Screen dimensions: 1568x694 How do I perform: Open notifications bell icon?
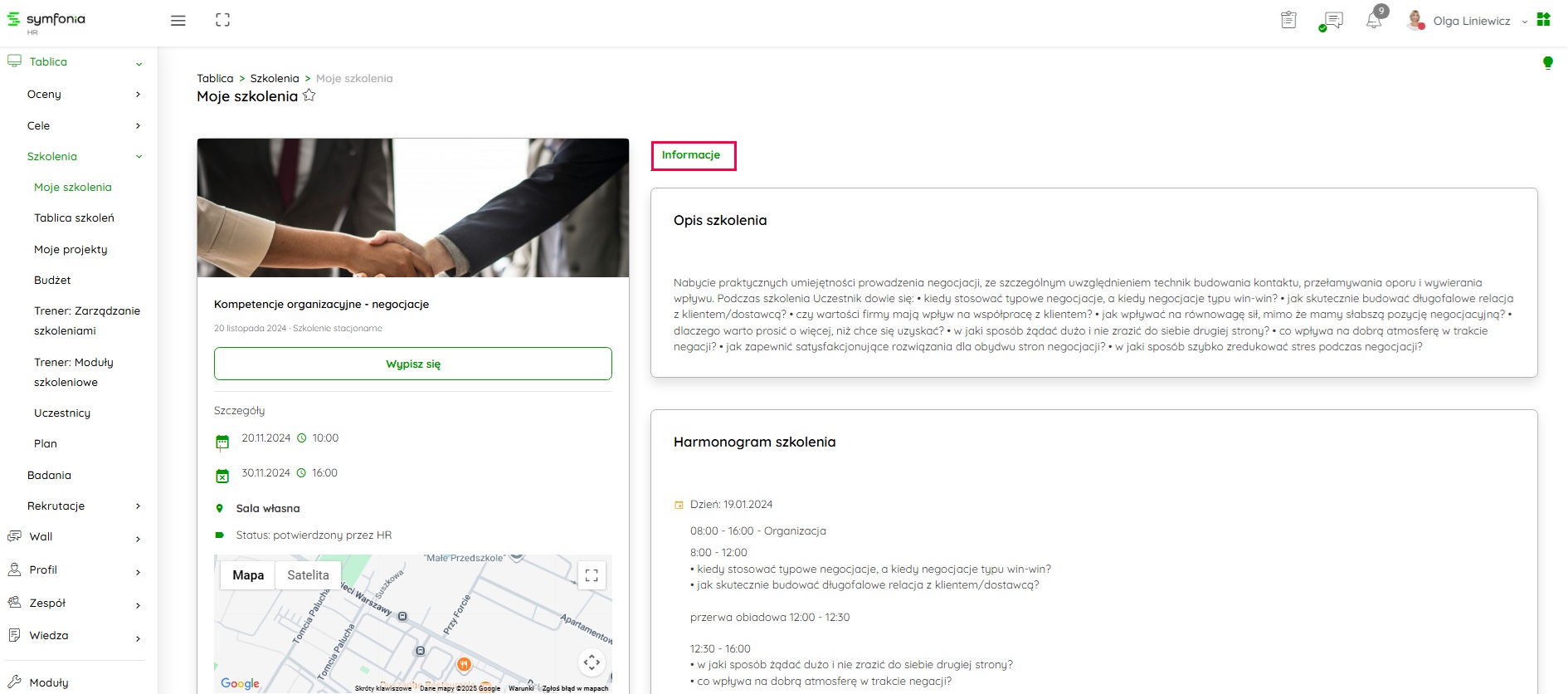(1374, 21)
